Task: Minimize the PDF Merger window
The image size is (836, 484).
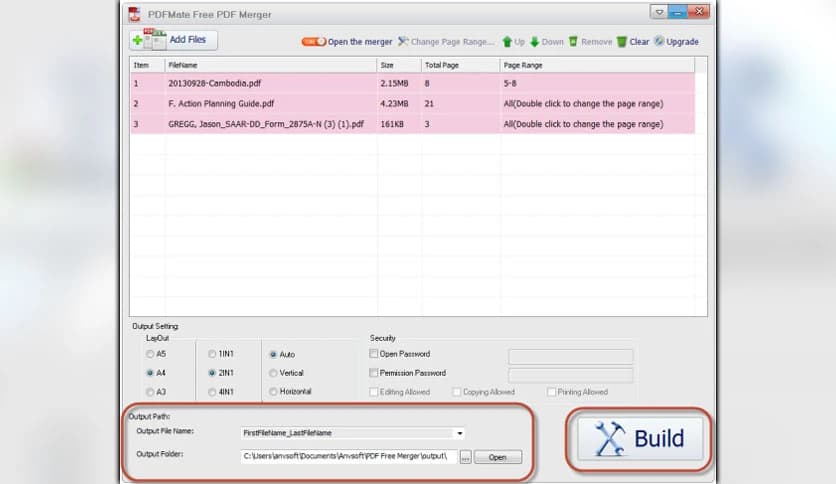Action: pyautogui.click(x=677, y=12)
